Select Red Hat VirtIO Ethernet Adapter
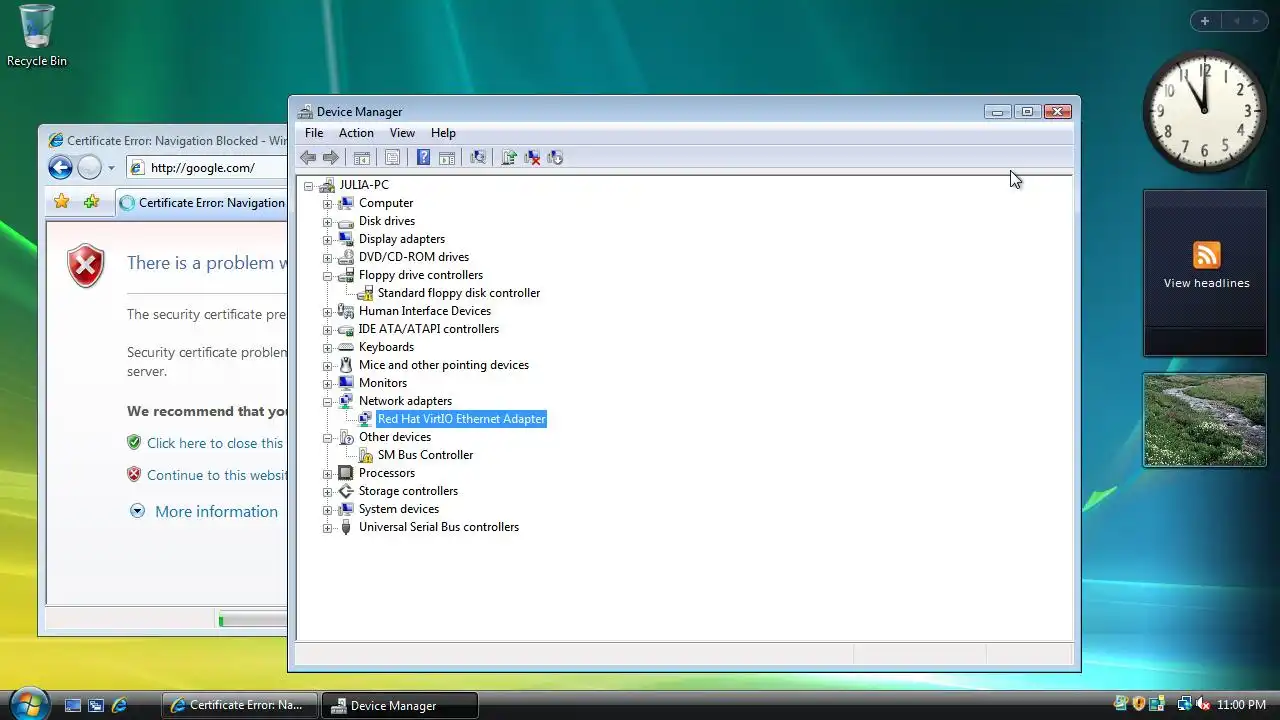The width and height of the screenshot is (1280, 720). click(x=461, y=419)
